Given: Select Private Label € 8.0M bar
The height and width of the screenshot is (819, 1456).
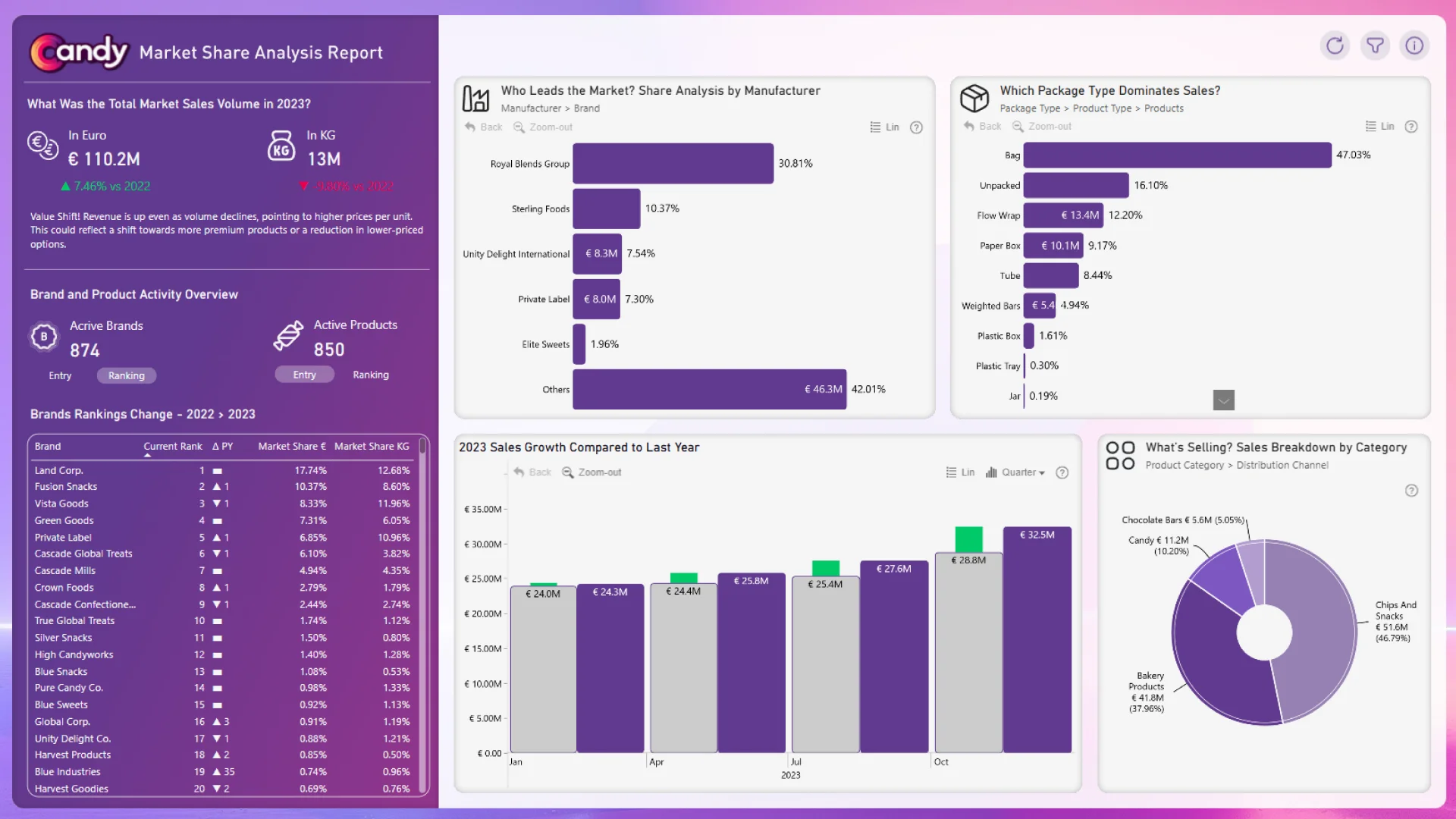Looking at the screenshot, I should click(x=597, y=300).
